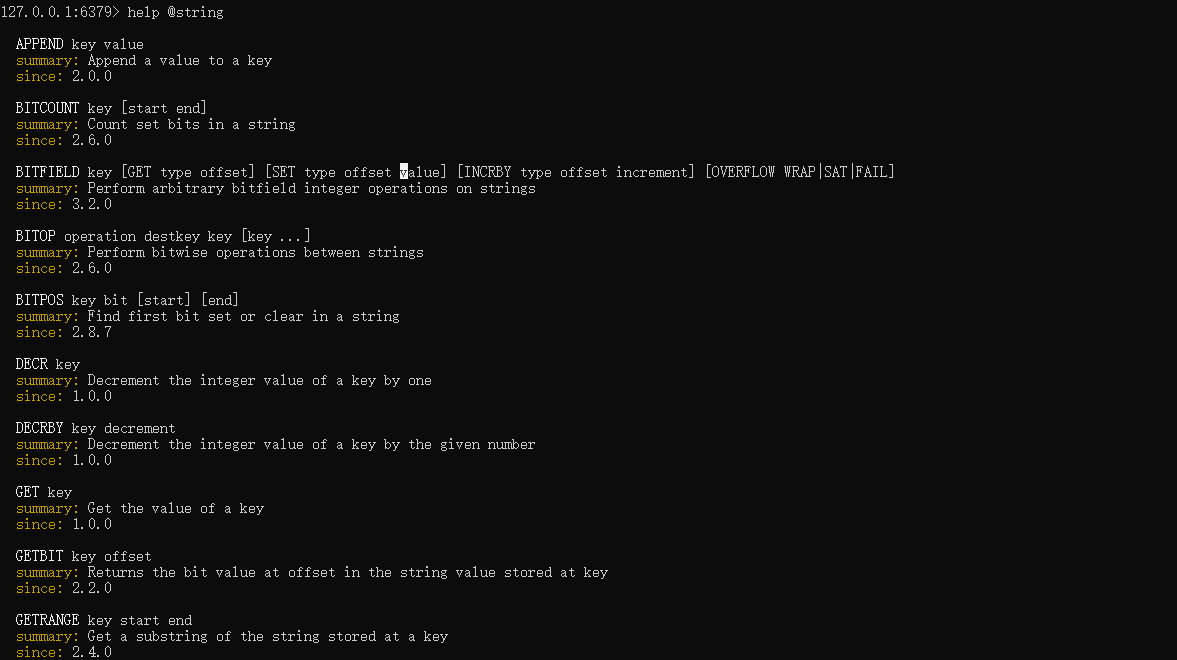Click the BITPOS command heading
The width and height of the screenshot is (1177, 660).
pyautogui.click(x=127, y=300)
